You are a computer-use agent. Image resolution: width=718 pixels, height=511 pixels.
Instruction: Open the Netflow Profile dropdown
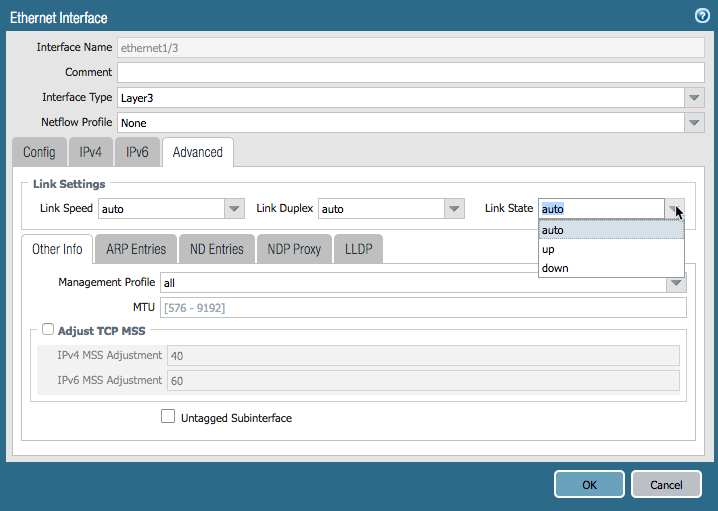(x=695, y=123)
